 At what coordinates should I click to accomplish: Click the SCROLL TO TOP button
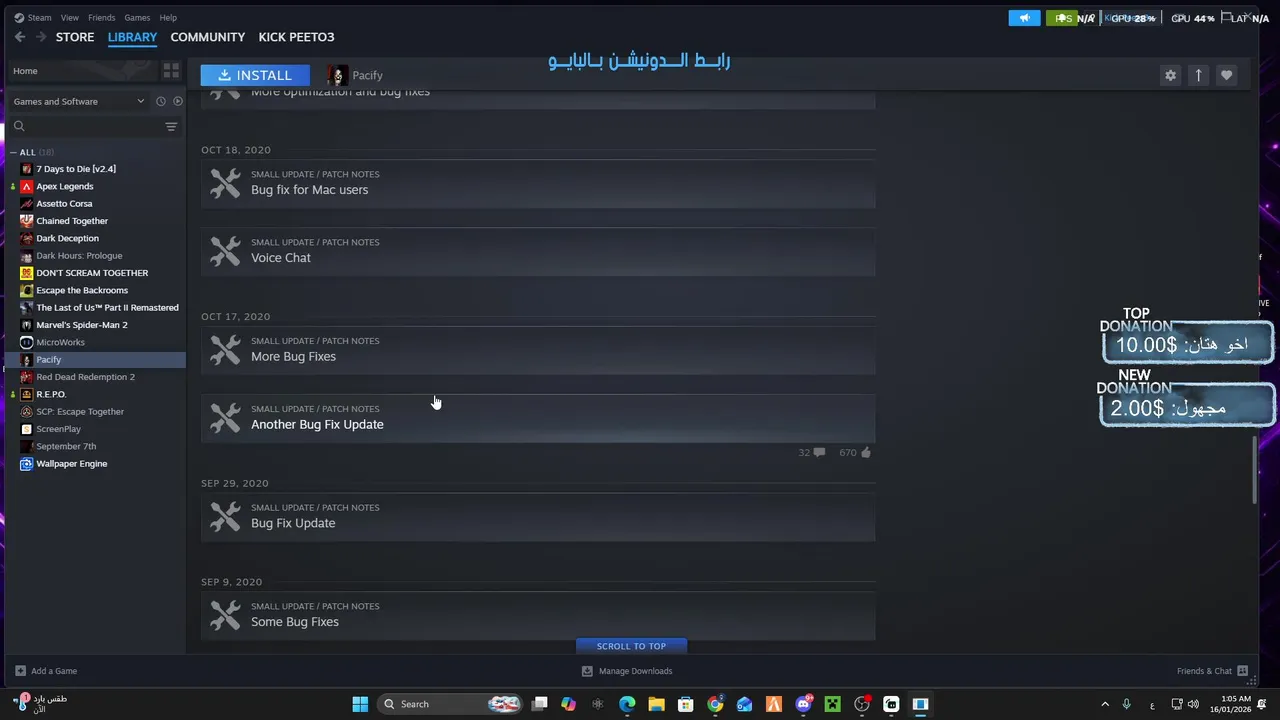click(x=631, y=646)
